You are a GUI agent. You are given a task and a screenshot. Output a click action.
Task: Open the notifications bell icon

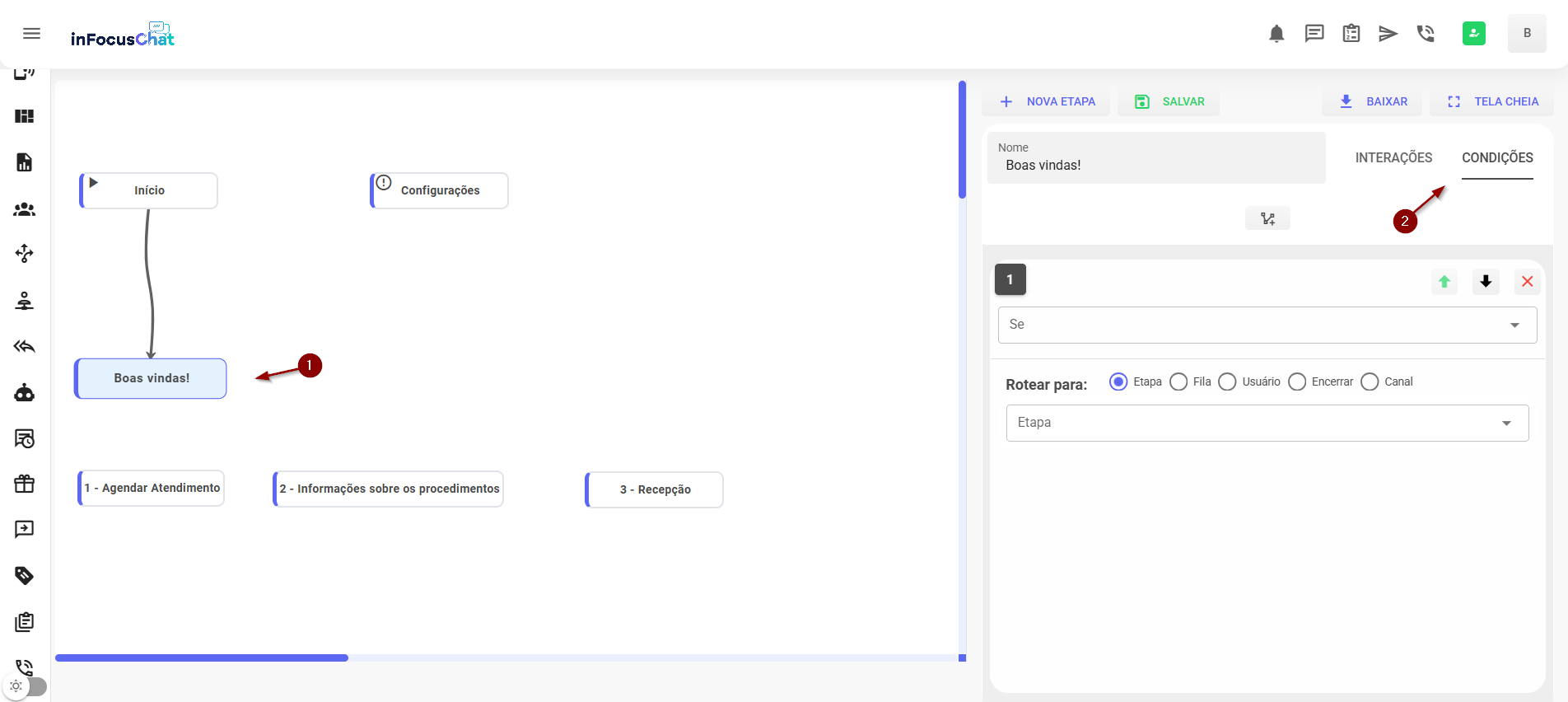pos(1276,34)
